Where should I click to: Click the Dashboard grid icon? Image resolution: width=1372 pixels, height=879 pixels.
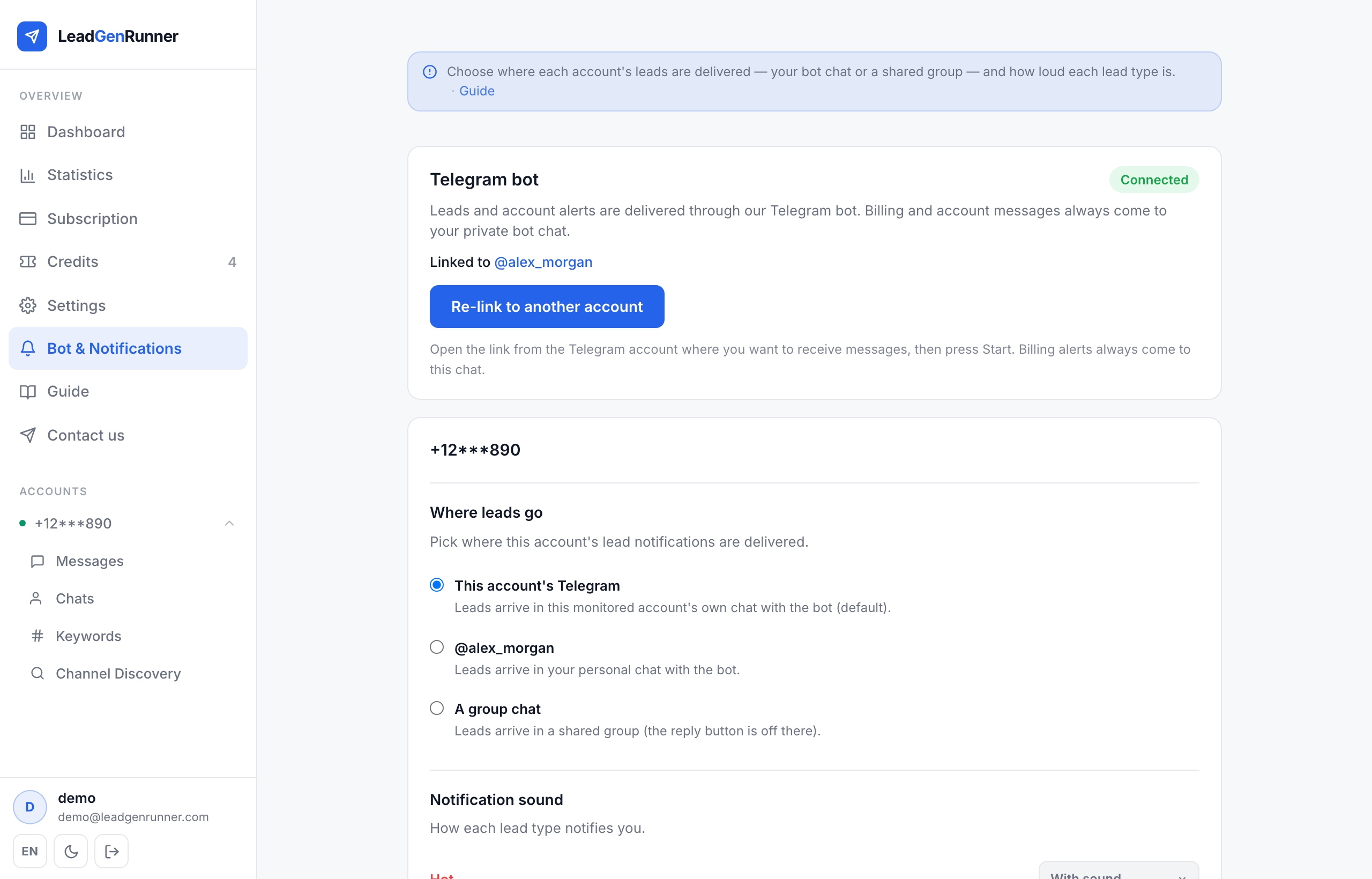coord(28,132)
